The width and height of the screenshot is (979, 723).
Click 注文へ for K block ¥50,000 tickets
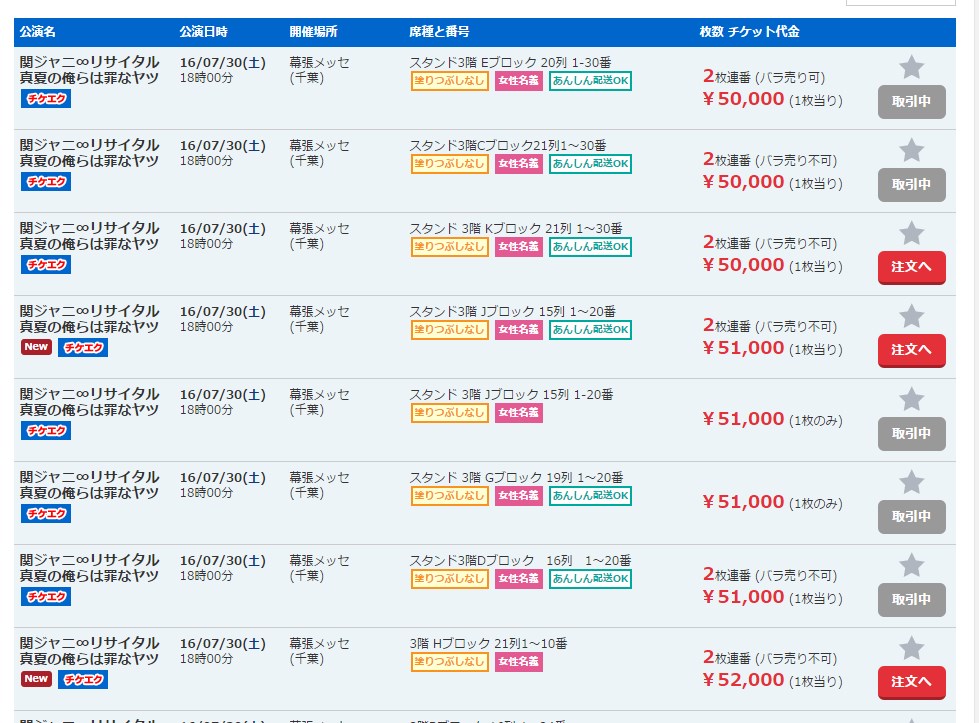click(912, 268)
